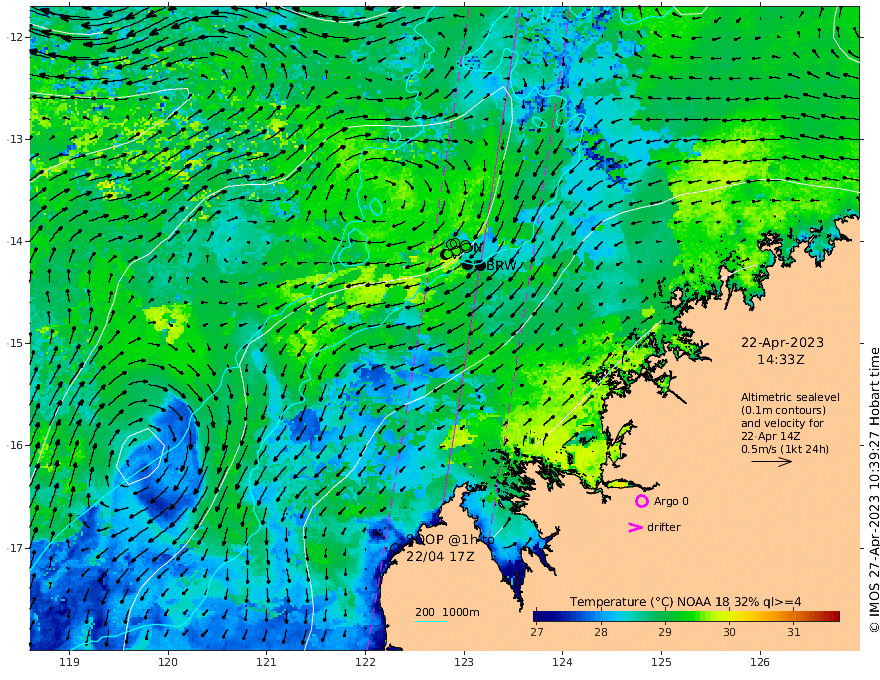Click the 'drifter' legend label
880x680 pixels.
click(x=664, y=527)
